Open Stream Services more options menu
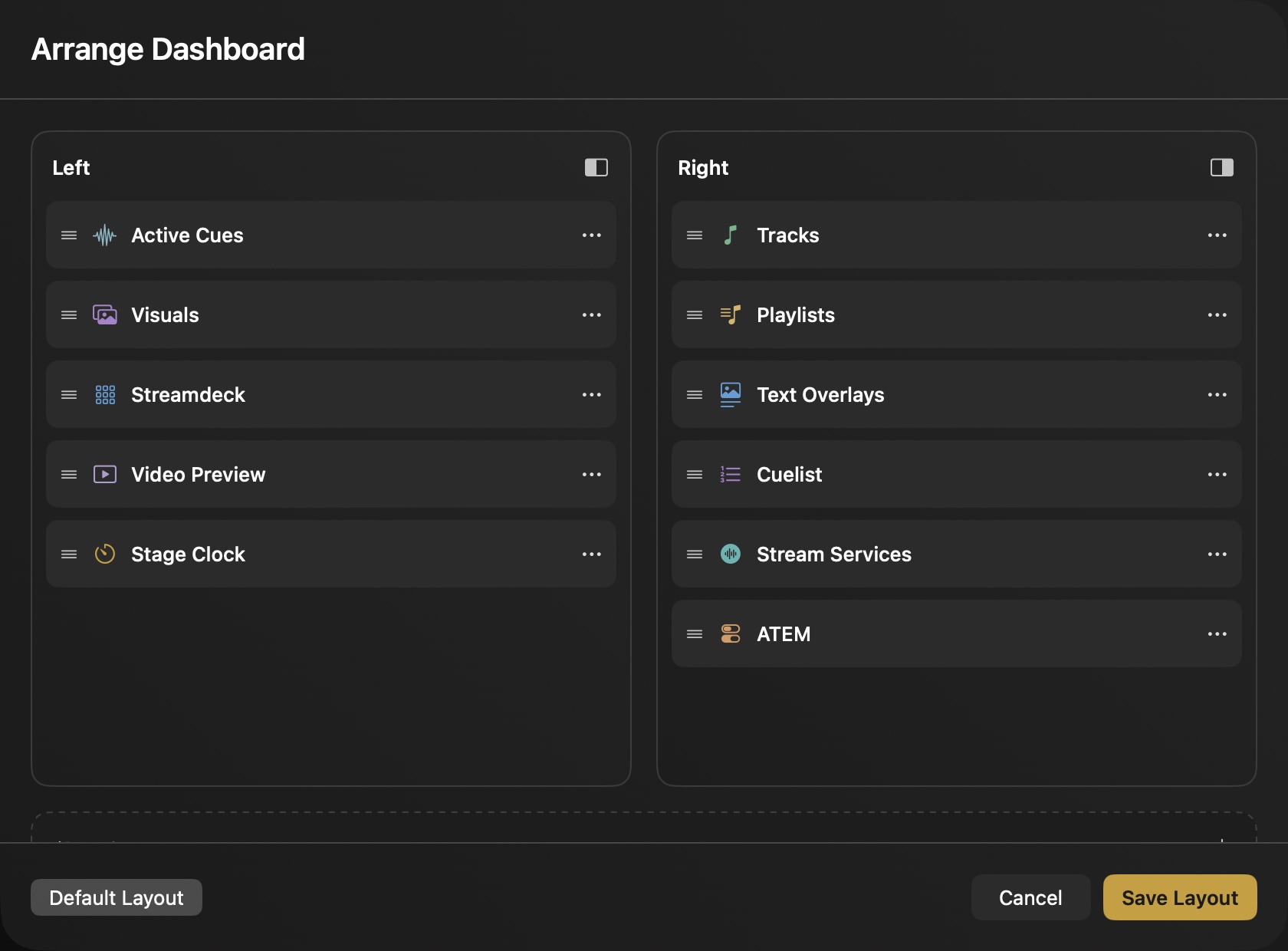This screenshot has height=951, width=1288. (x=1217, y=554)
